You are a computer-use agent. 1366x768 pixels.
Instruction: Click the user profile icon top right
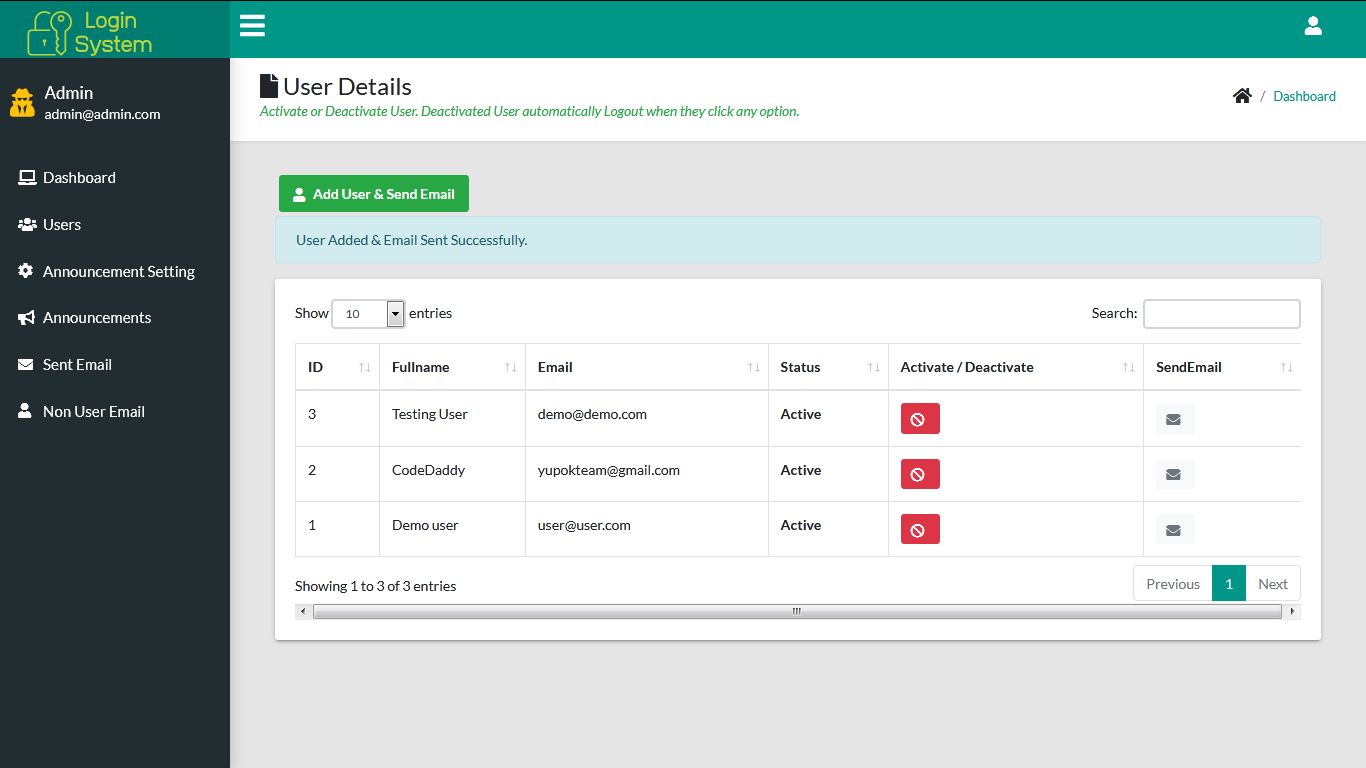[x=1313, y=26]
